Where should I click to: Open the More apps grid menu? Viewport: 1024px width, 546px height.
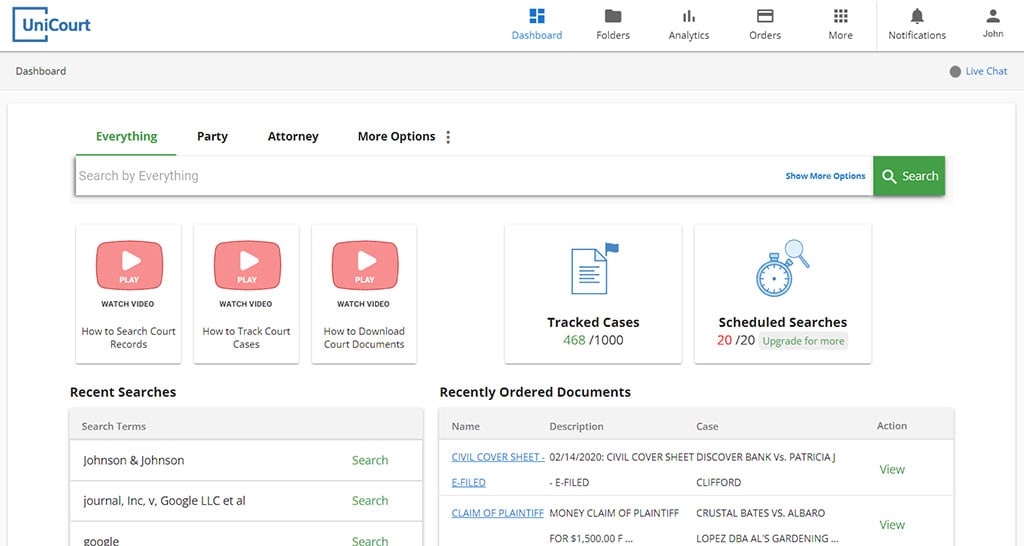(x=841, y=24)
